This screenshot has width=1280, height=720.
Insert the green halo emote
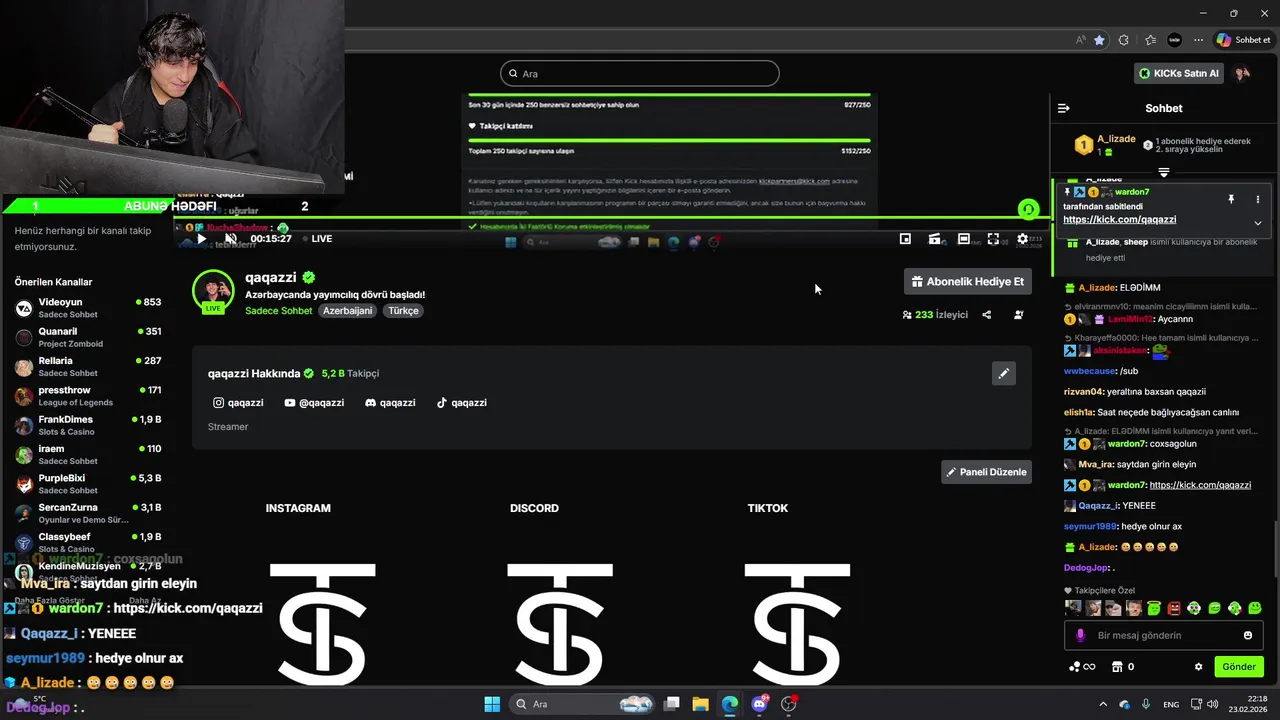click(1154, 608)
